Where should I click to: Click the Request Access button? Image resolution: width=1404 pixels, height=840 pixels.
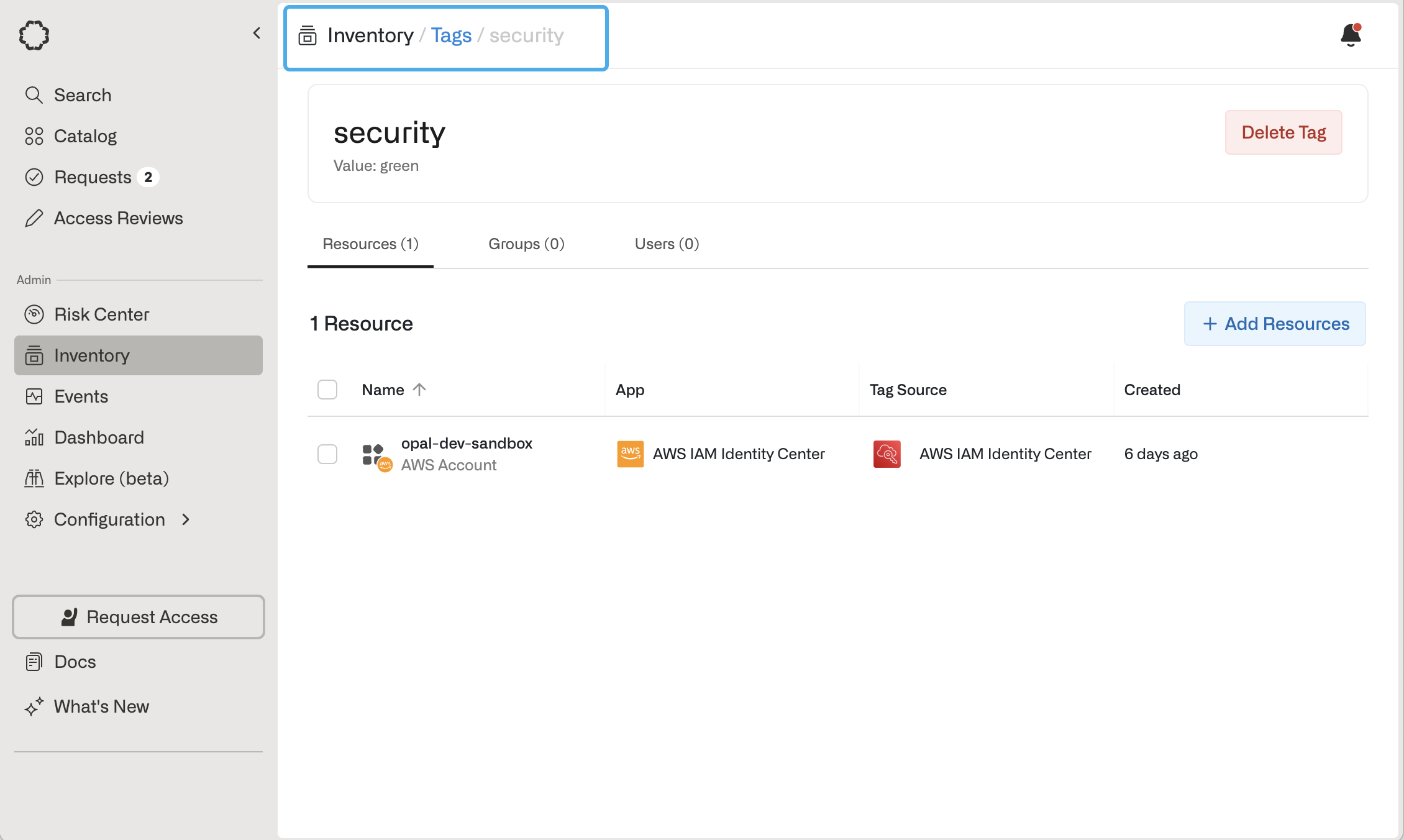coord(139,617)
